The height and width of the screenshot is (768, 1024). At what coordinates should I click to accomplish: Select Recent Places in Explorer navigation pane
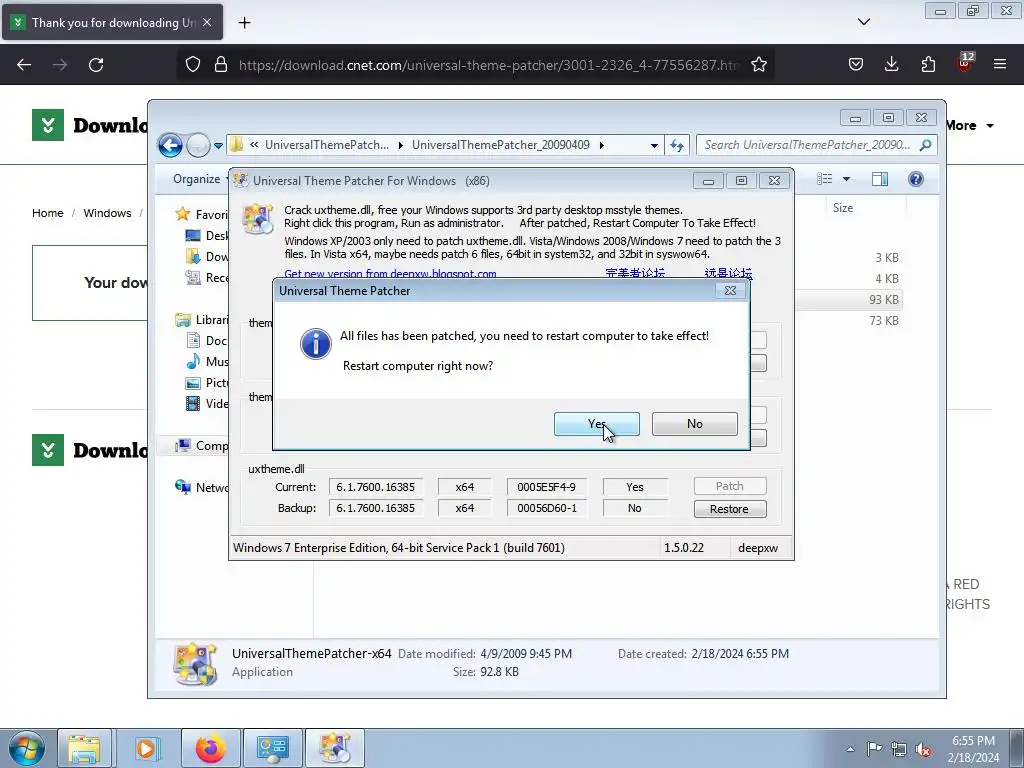pyautogui.click(x=207, y=278)
